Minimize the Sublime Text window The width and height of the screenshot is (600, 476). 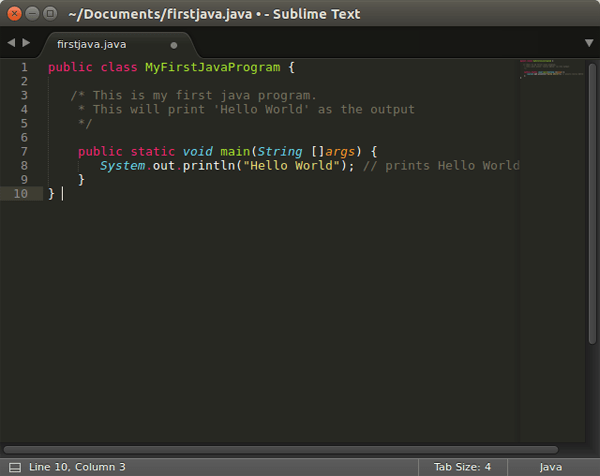click(32, 14)
